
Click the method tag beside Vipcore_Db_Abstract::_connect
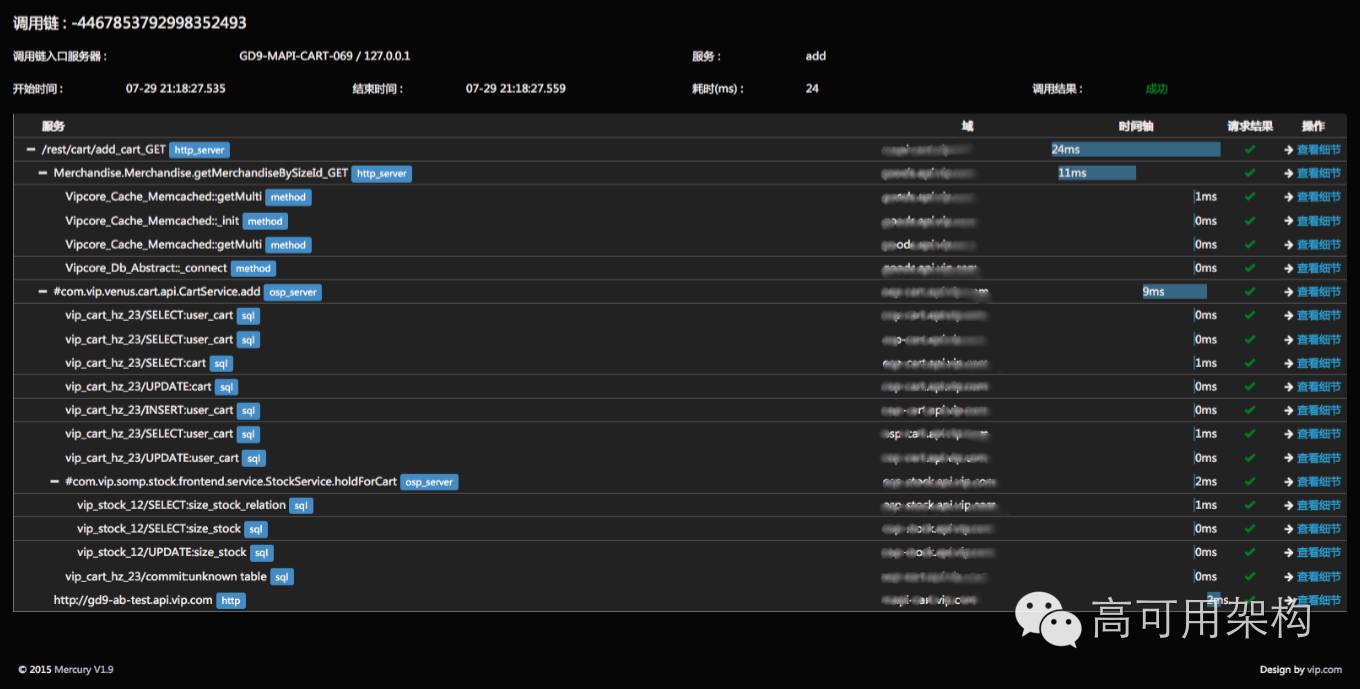coord(253,269)
